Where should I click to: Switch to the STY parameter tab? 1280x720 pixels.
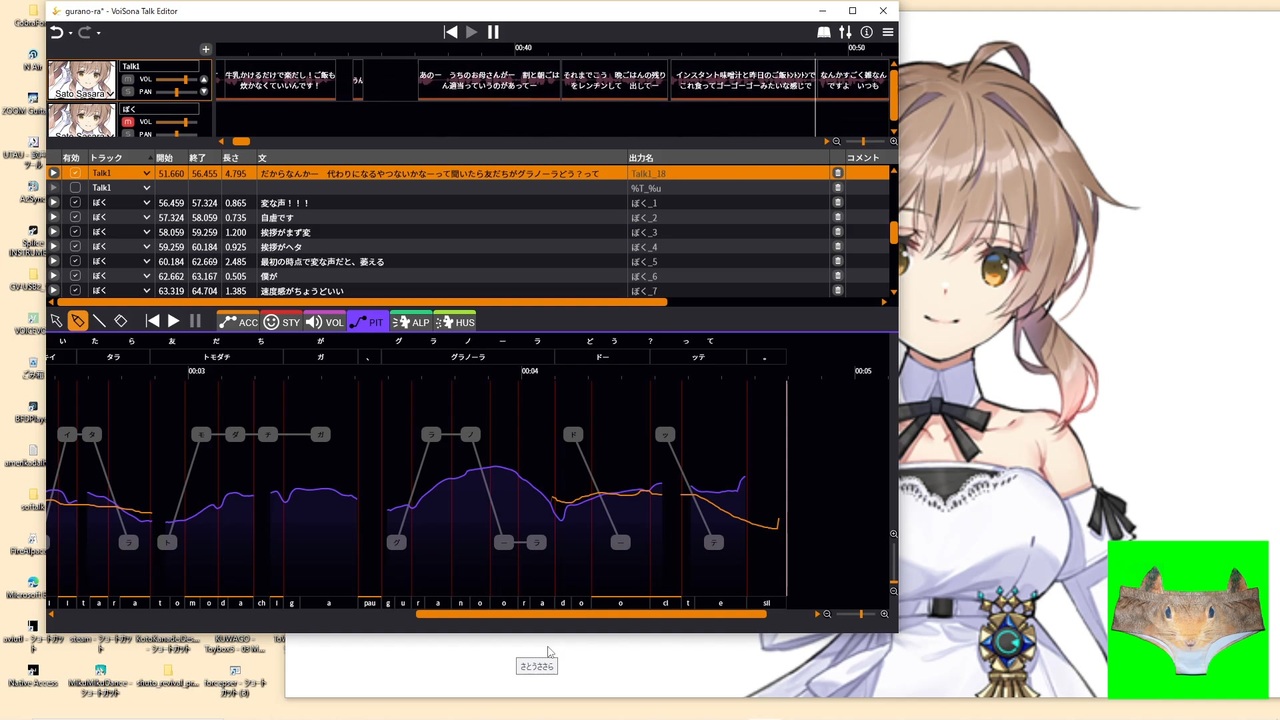pos(282,322)
